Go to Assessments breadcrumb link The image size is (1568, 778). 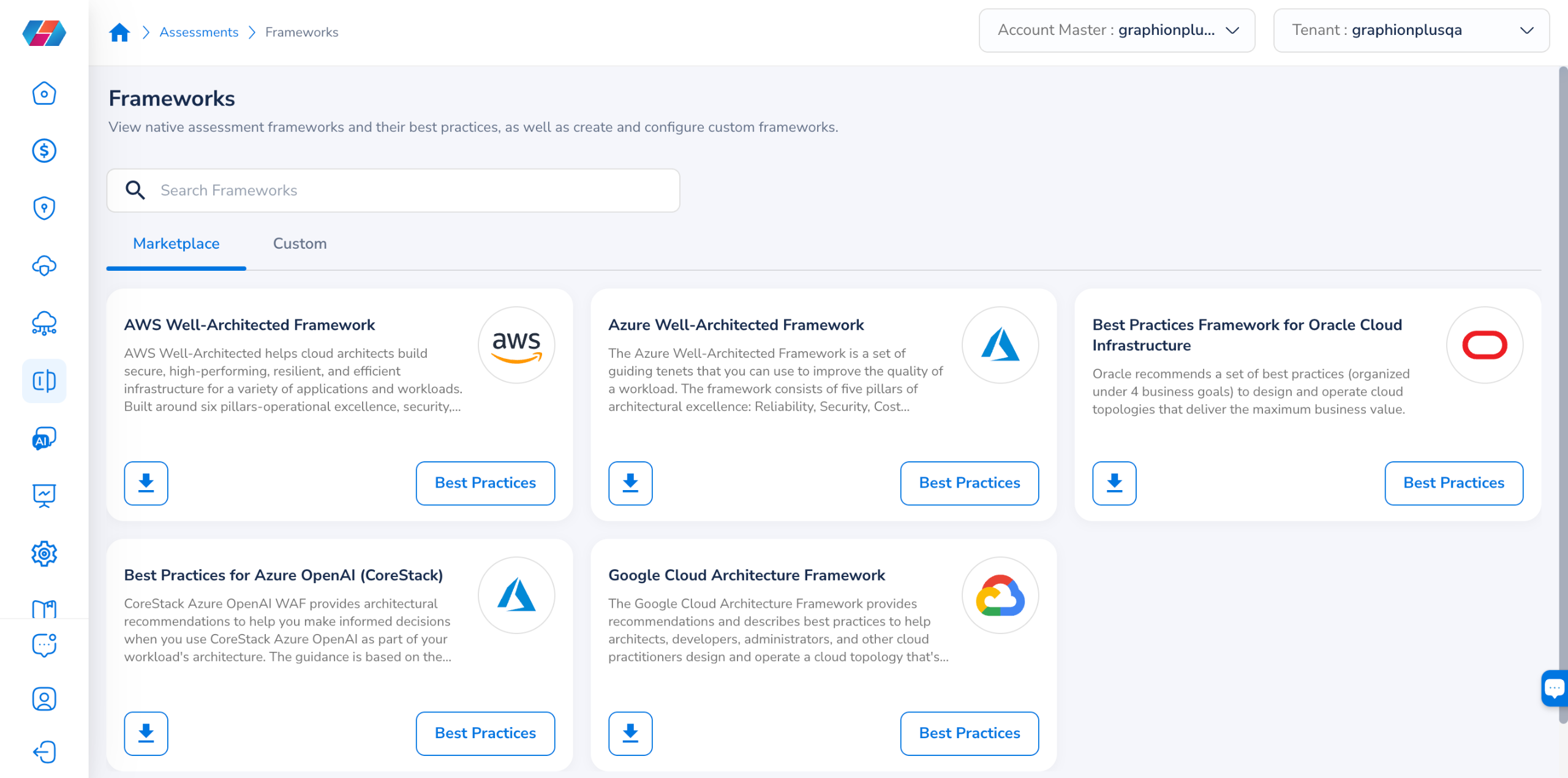point(199,32)
